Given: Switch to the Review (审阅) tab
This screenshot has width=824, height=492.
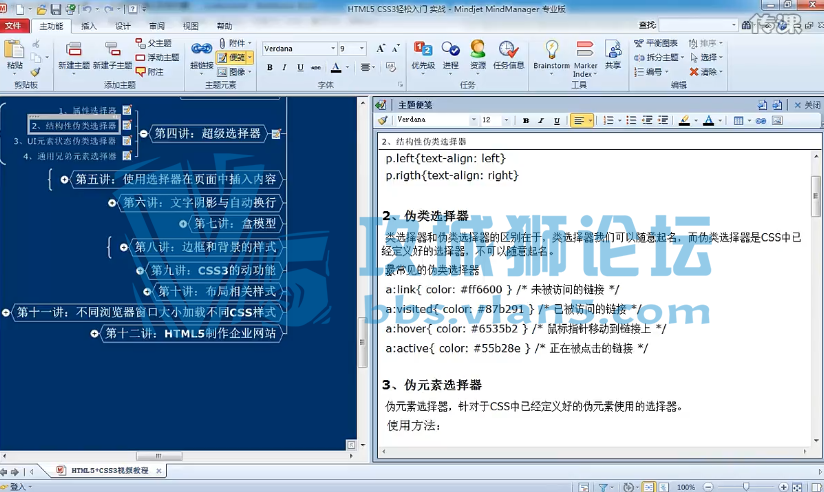Looking at the screenshot, I should (x=157, y=26).
